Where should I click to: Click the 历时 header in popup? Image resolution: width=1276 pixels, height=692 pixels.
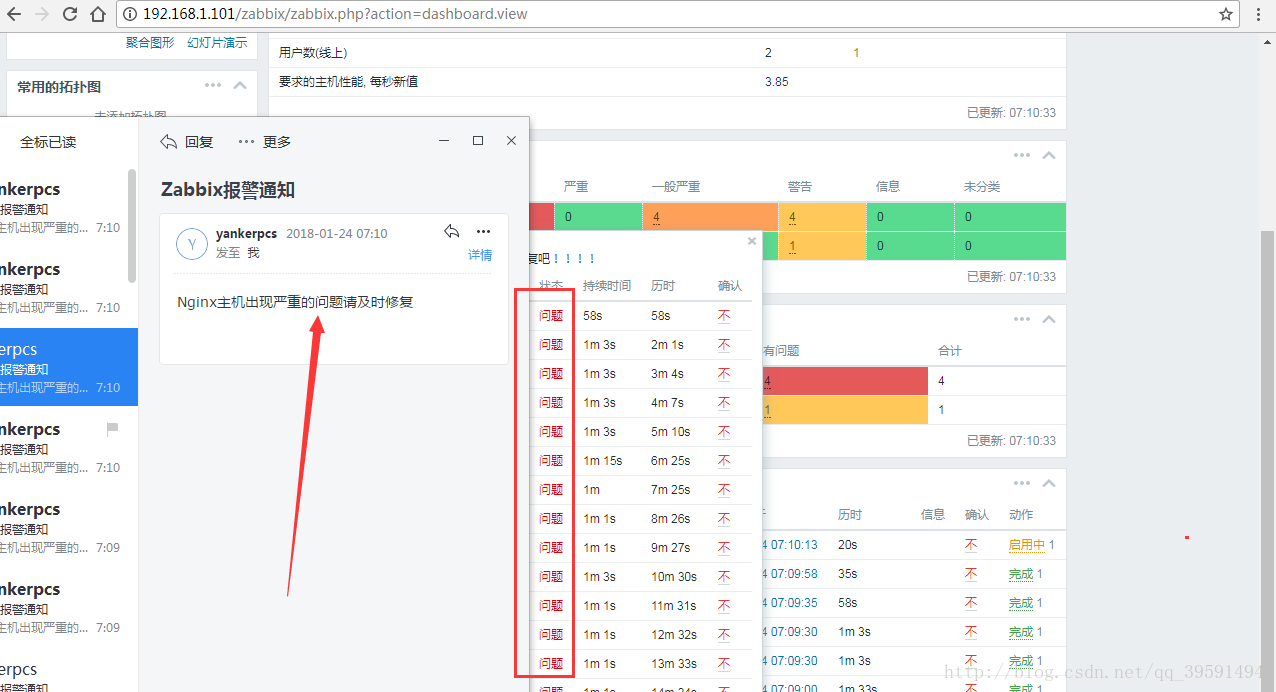pos(663,285)
